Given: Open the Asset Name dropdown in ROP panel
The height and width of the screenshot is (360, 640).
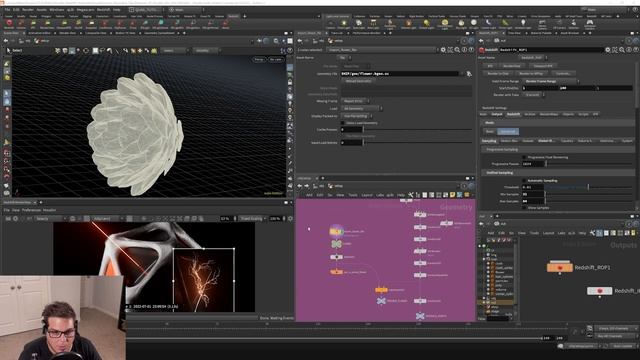Looking at the screenshot, I should tap(533, 58).
